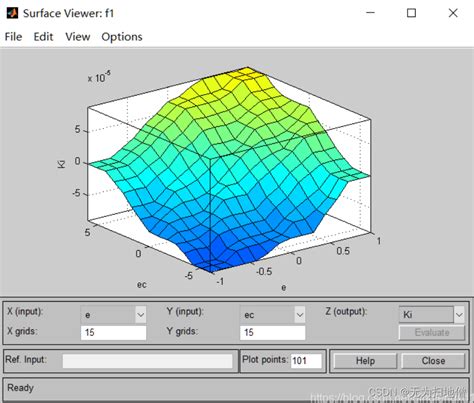Open the View menu
This screenshot has height=403, width=474.
pos(78,37)
